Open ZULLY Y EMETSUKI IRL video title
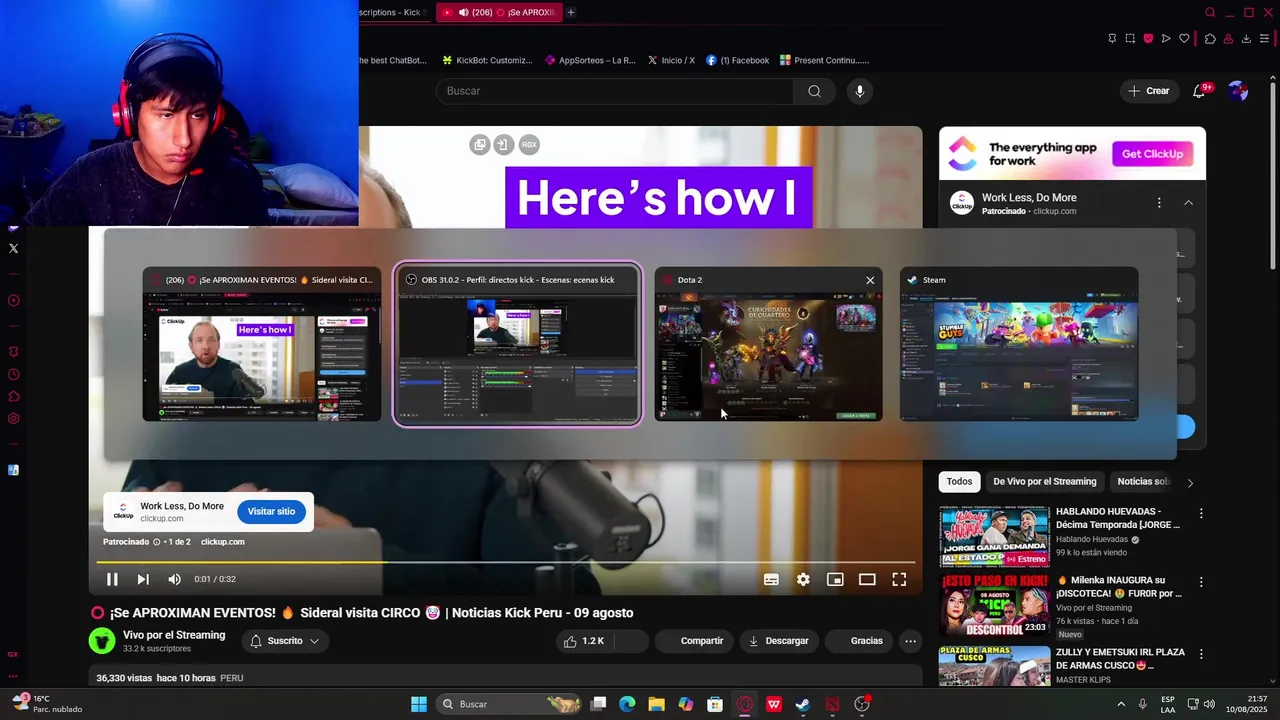This screenshot has width=1280, height=720. tap(1120, 659)
